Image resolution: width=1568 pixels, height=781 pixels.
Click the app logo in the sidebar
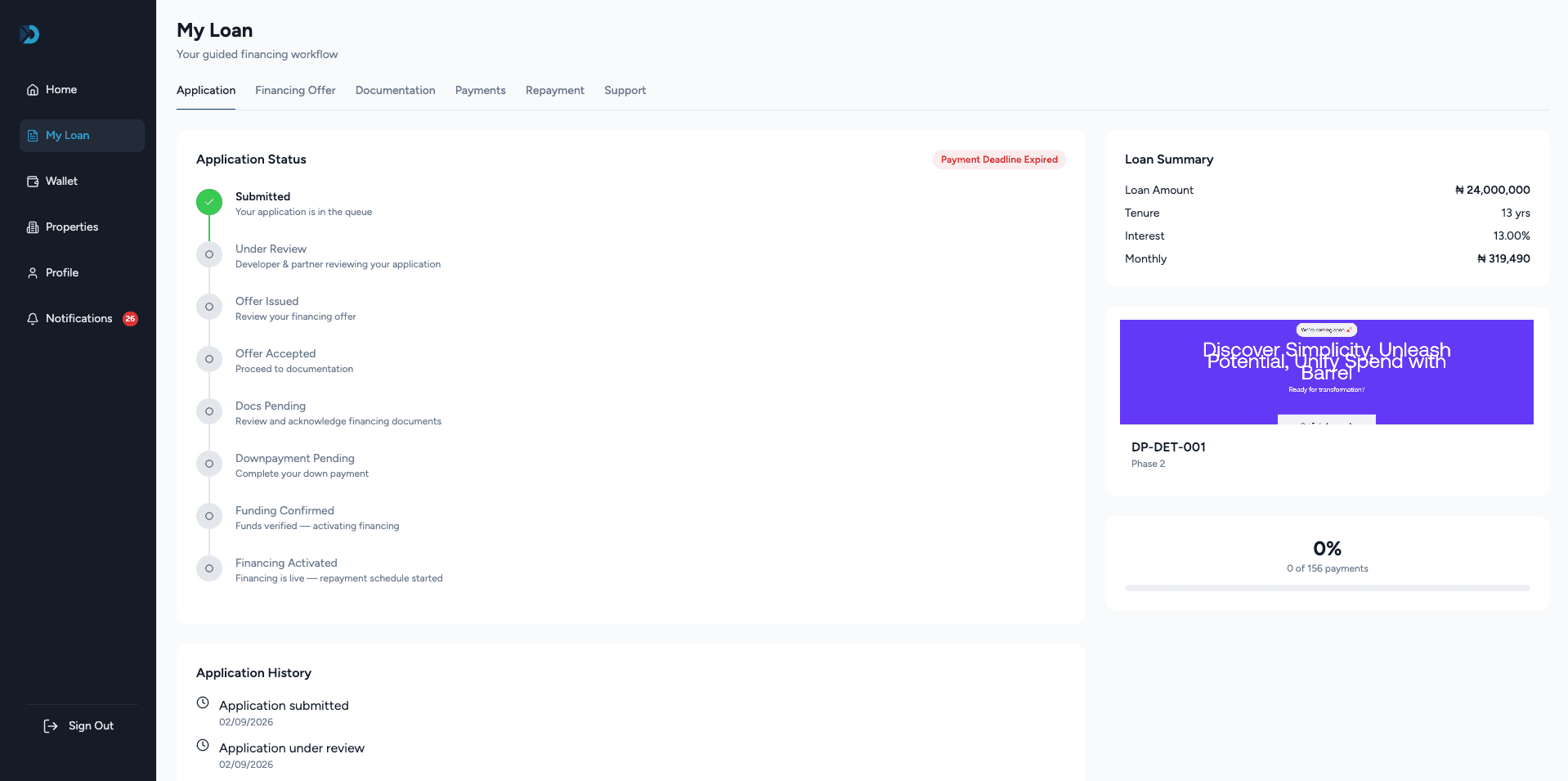click(29, 34)
